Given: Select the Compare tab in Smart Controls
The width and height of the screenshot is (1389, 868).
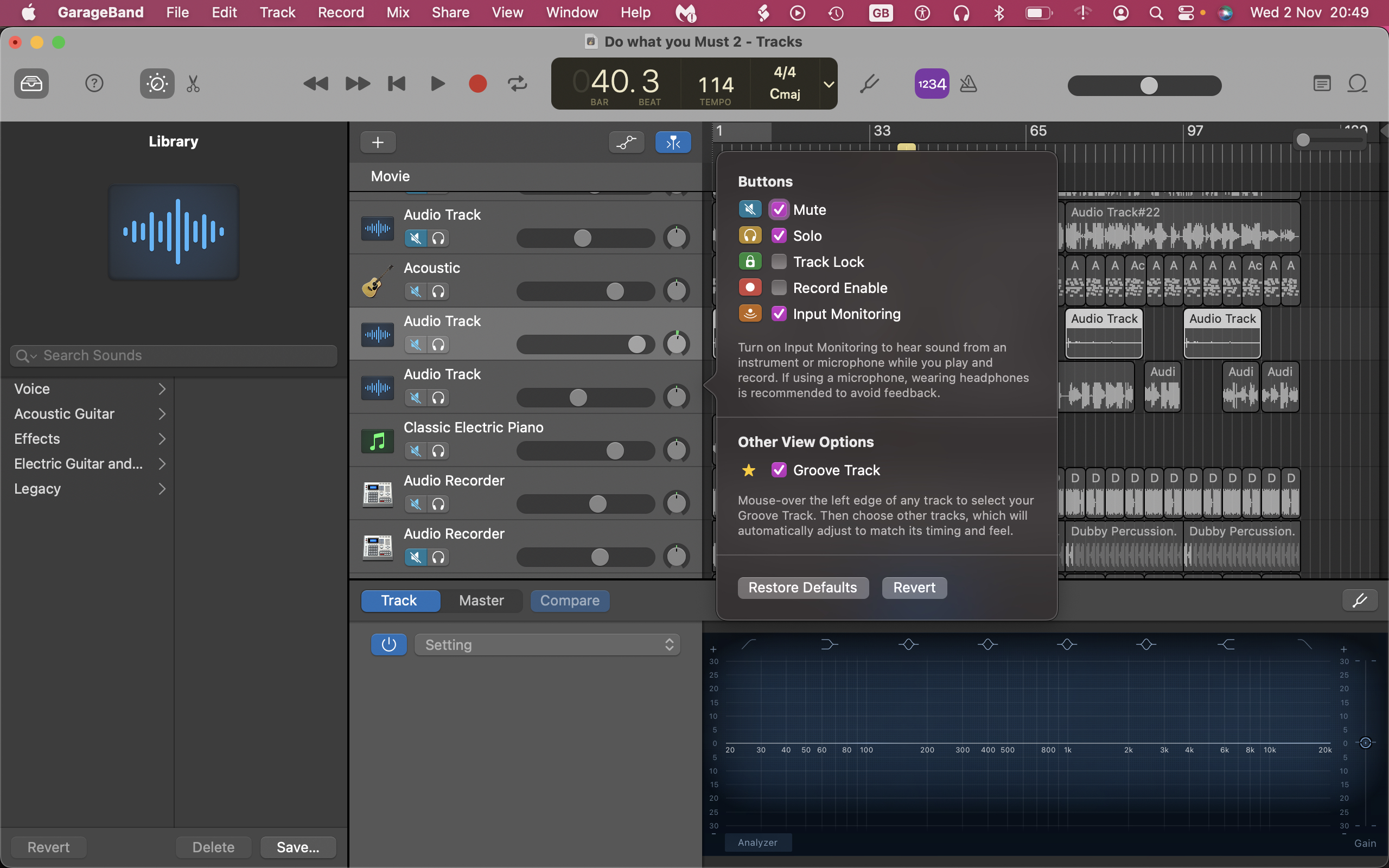Looking at the screenshot, I should pos(569,600).
